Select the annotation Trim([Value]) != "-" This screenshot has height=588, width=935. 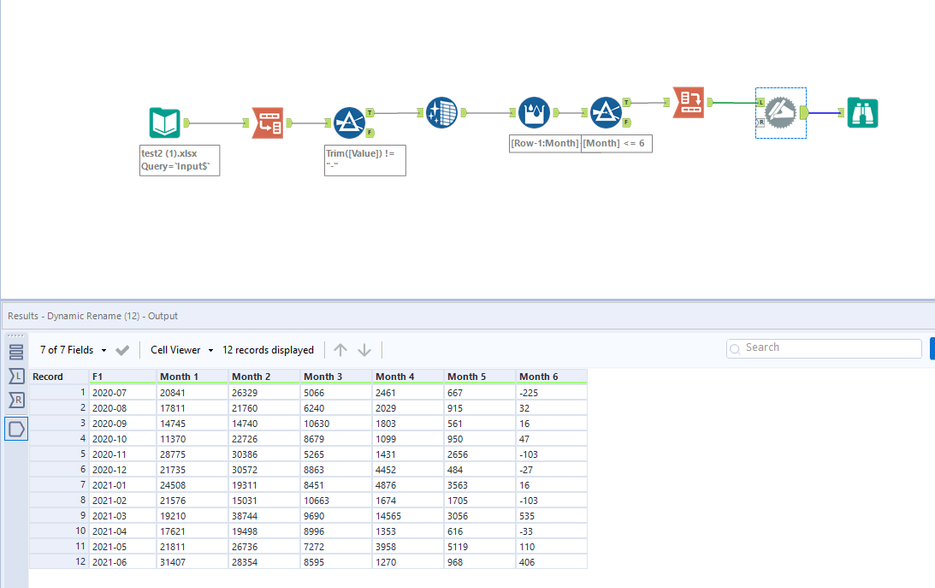[x=365, y=160]
